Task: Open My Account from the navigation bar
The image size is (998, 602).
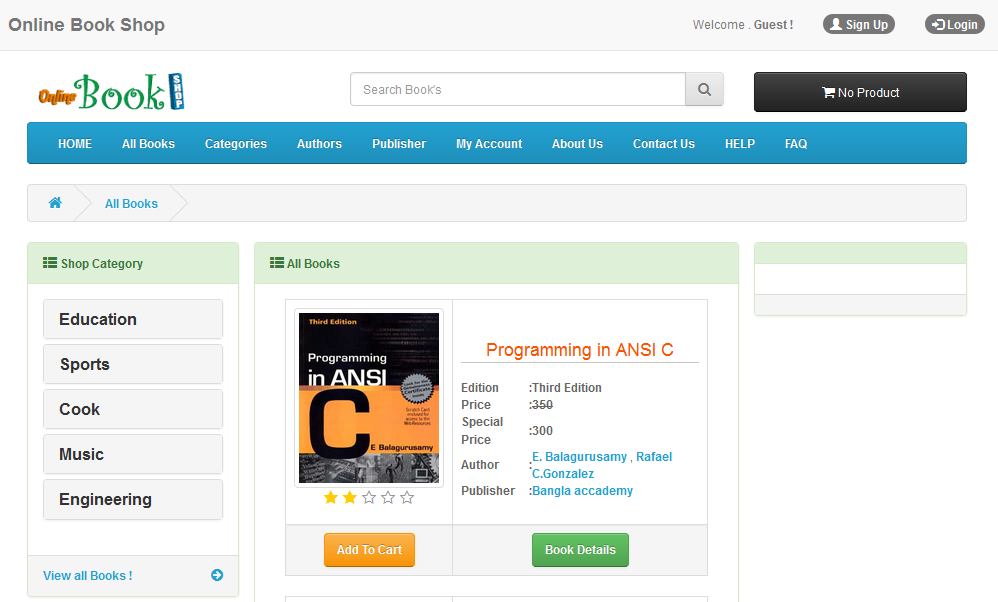Action: [x=489, y=144]
